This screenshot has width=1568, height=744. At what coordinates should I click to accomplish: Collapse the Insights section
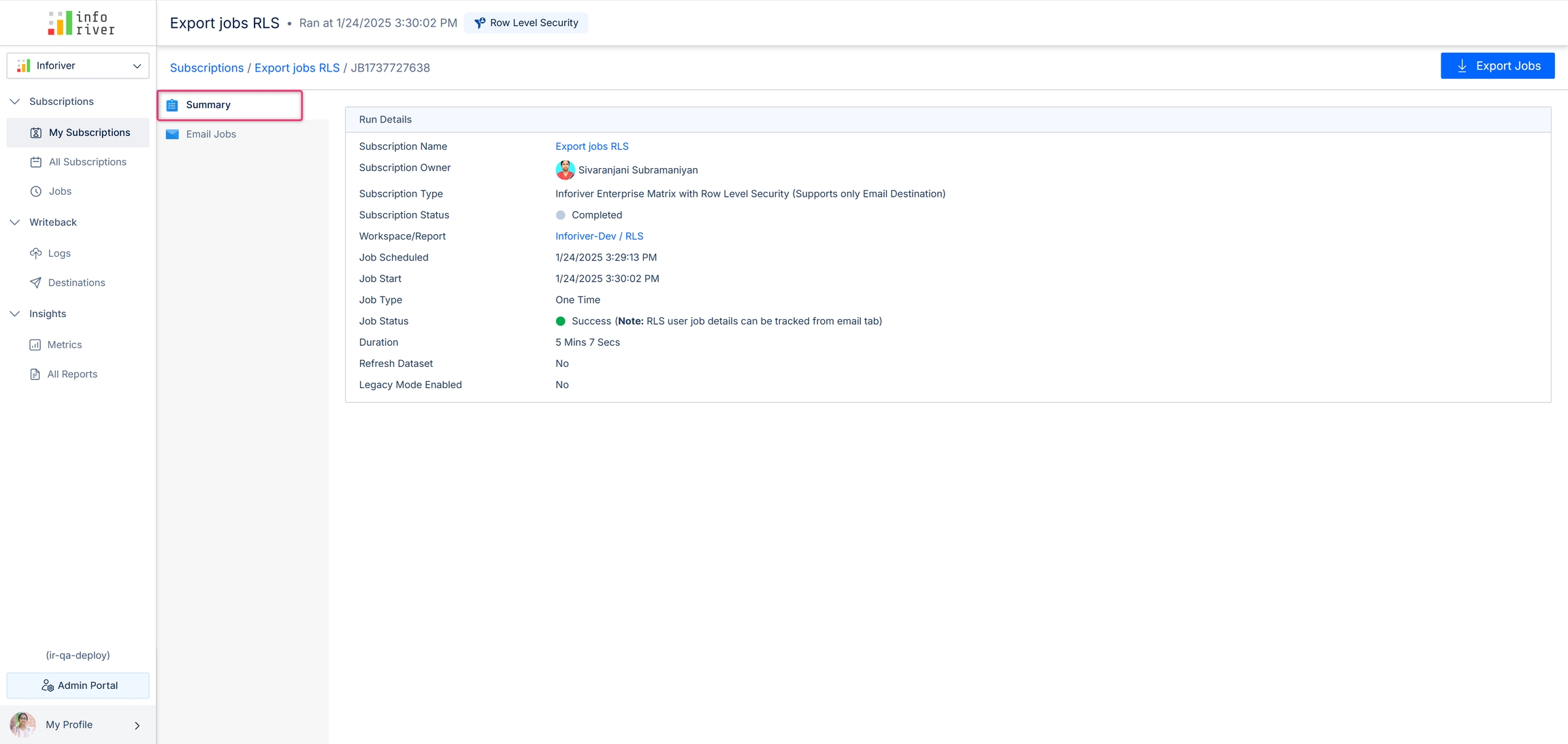click(15, 314)
